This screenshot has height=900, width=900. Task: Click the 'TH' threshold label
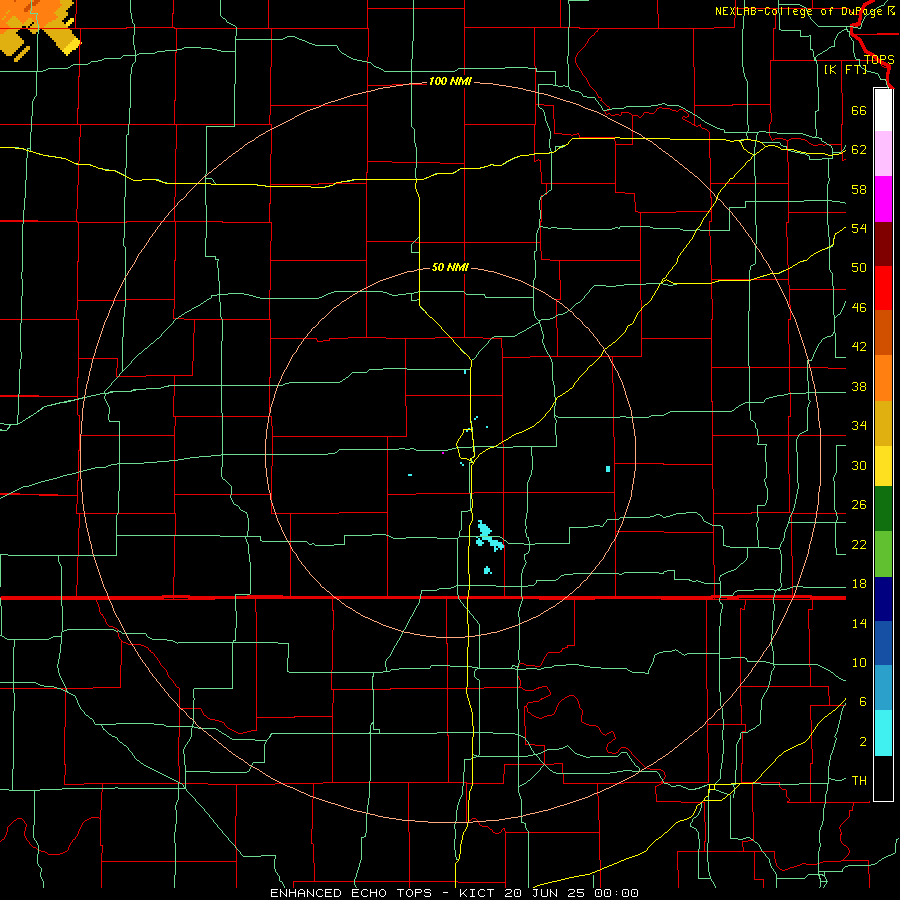click(x=859, y=781)
